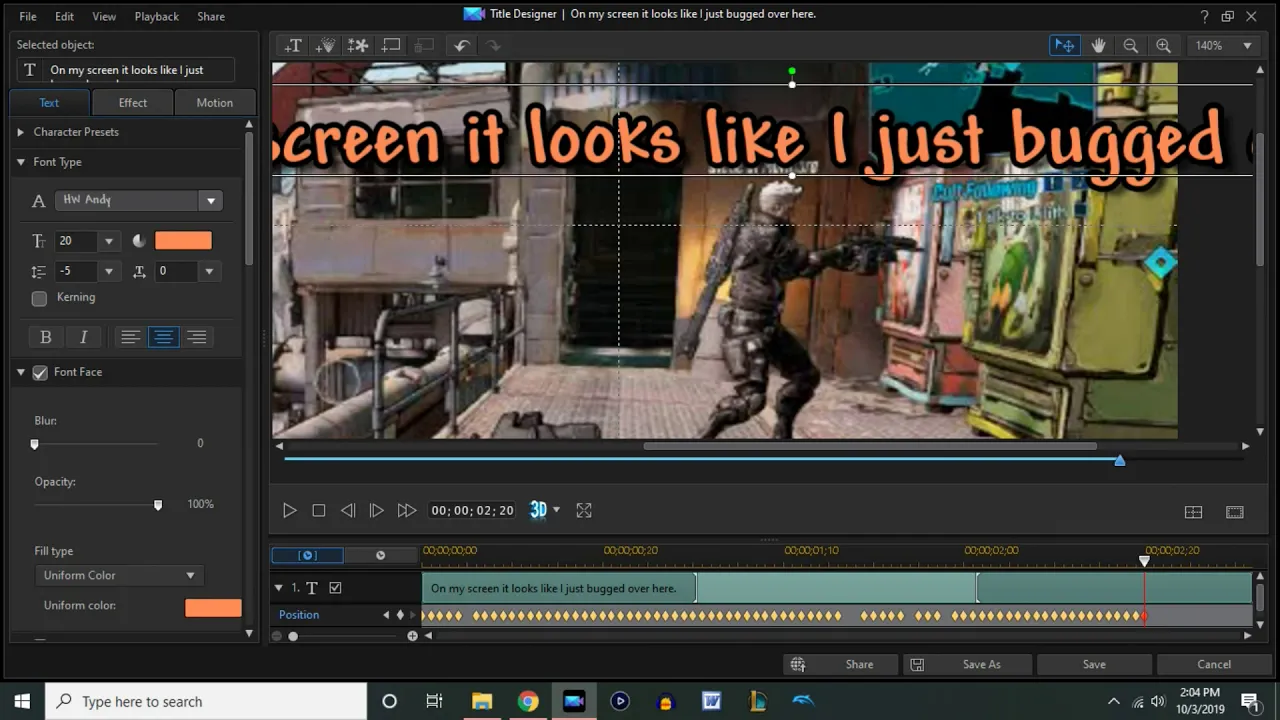
Task: Open the Uniform Color fill type dropdown
Action: (119, 575)
